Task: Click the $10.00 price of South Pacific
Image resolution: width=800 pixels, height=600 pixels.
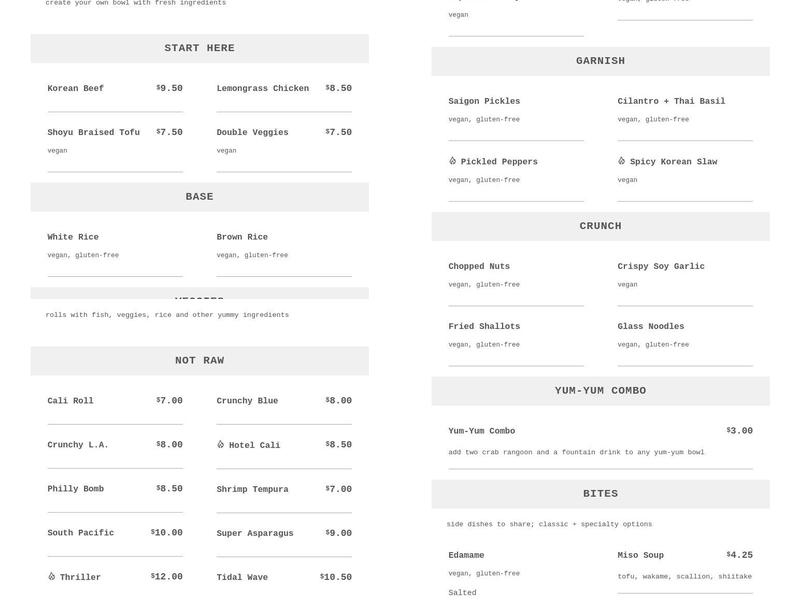Action: (x=167, y=533)
